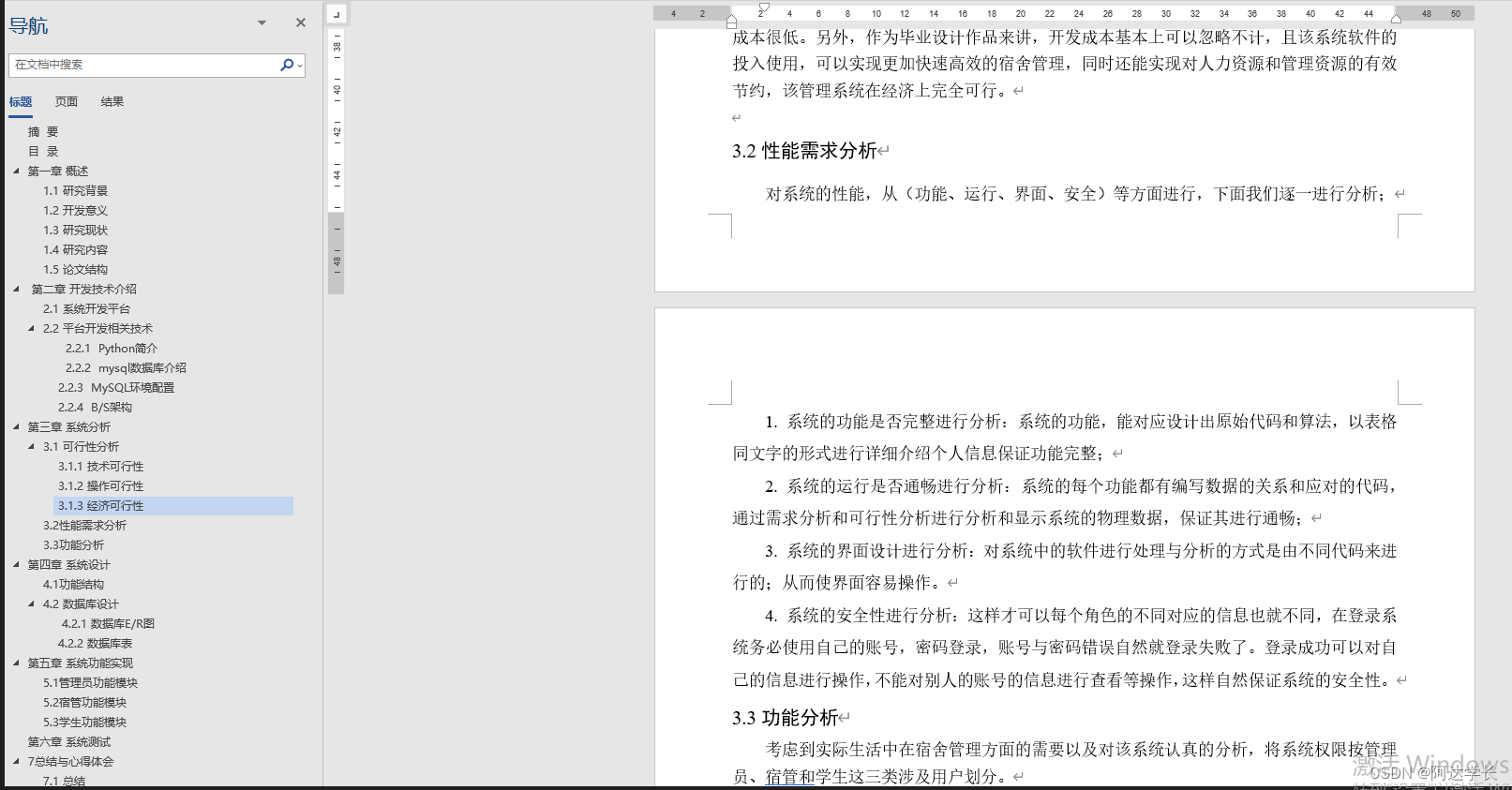Select 3.1.1 技术可行性 heading
The image size is (1512, 790).
[x=101, y=466]
